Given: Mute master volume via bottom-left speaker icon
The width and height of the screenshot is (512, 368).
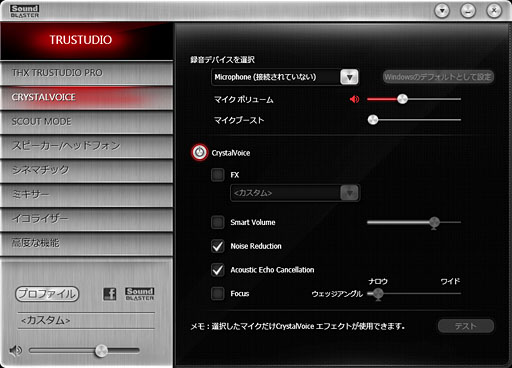Looking at the screenshot, I should [x=16, y=350].
